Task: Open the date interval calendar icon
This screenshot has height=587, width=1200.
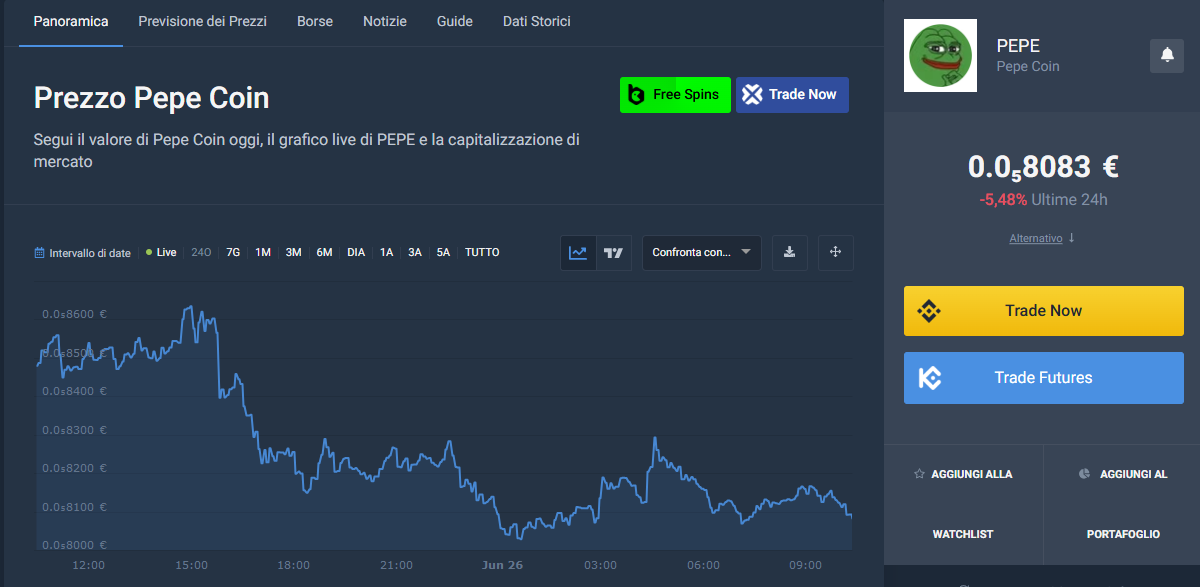Action: [x=39, y=253]
